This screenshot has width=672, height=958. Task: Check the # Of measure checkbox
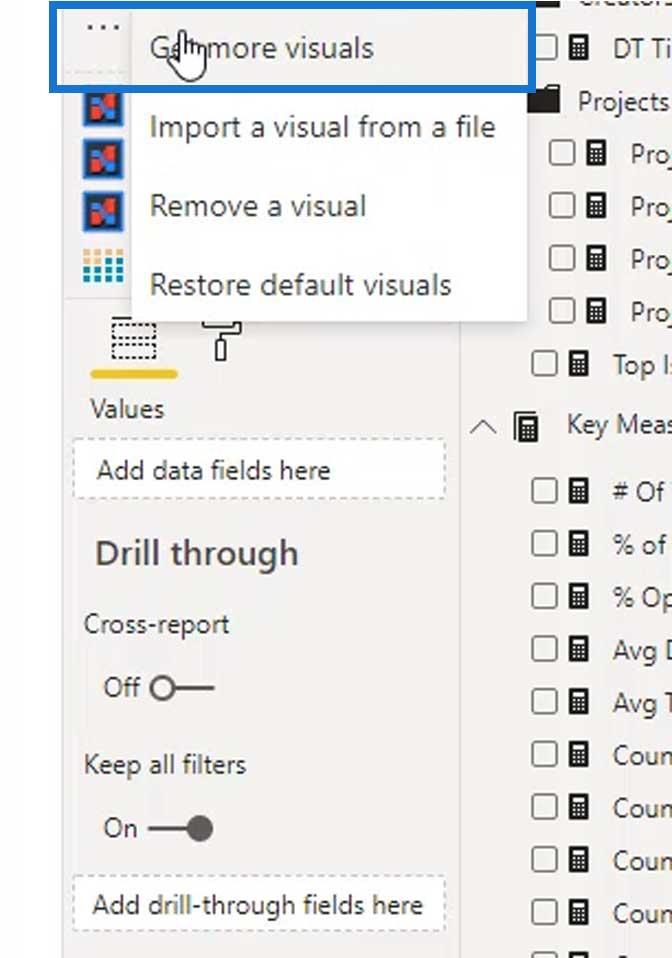tap(544, 491)
